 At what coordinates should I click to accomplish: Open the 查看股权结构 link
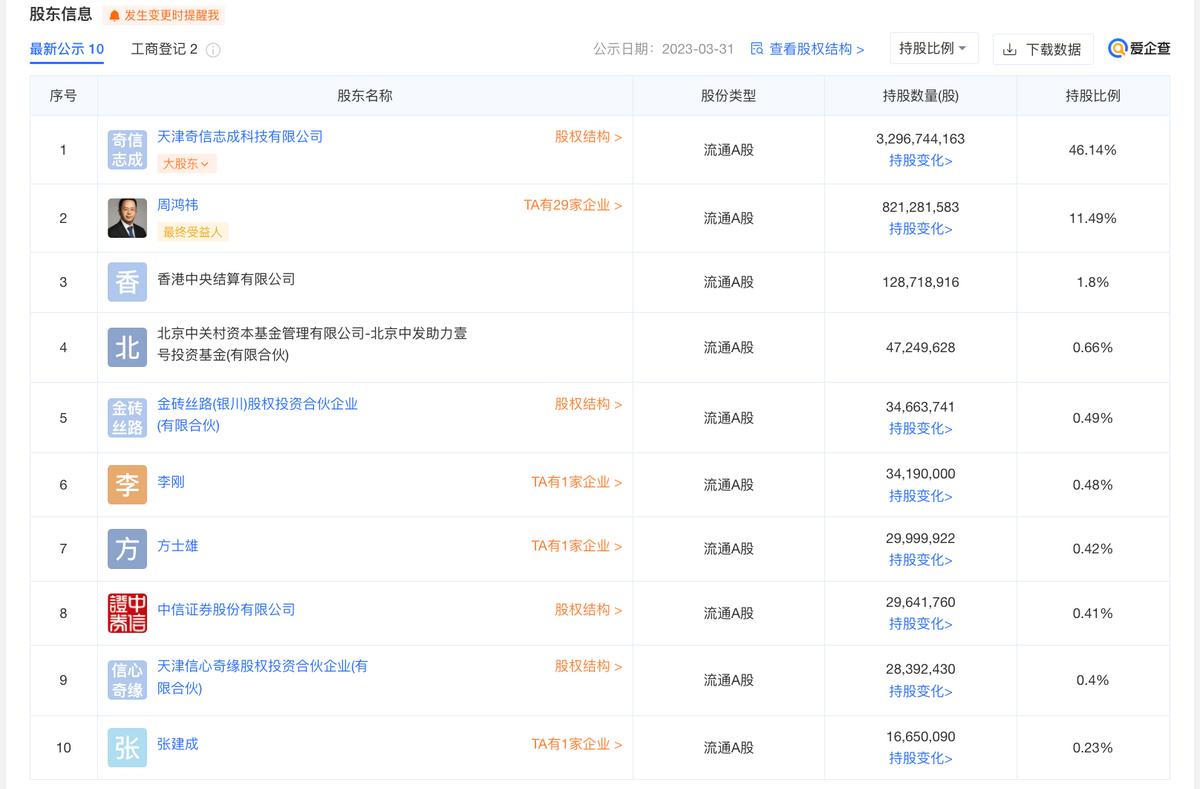pos(810,48)
